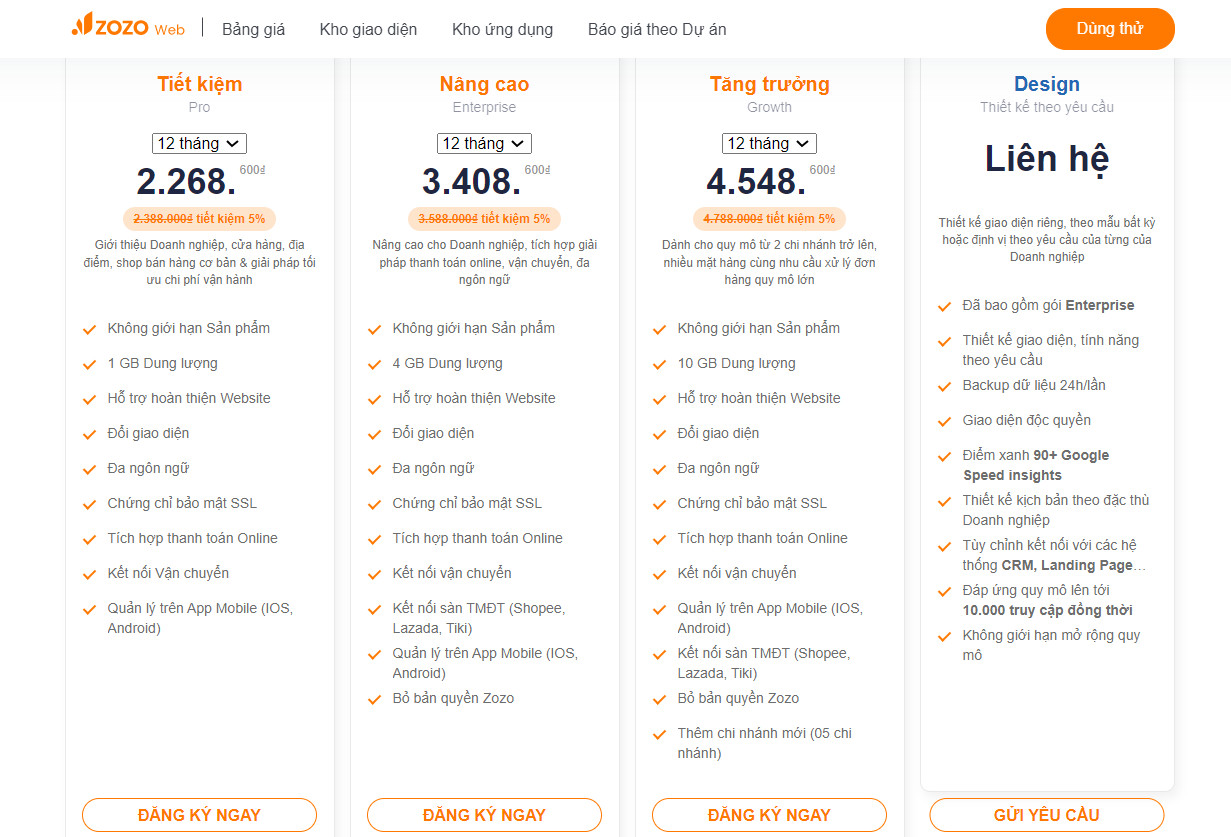This screenshot has width=1231, height=837.
Task: Click the orange Dùng thử button
Action: [1110, 29]
